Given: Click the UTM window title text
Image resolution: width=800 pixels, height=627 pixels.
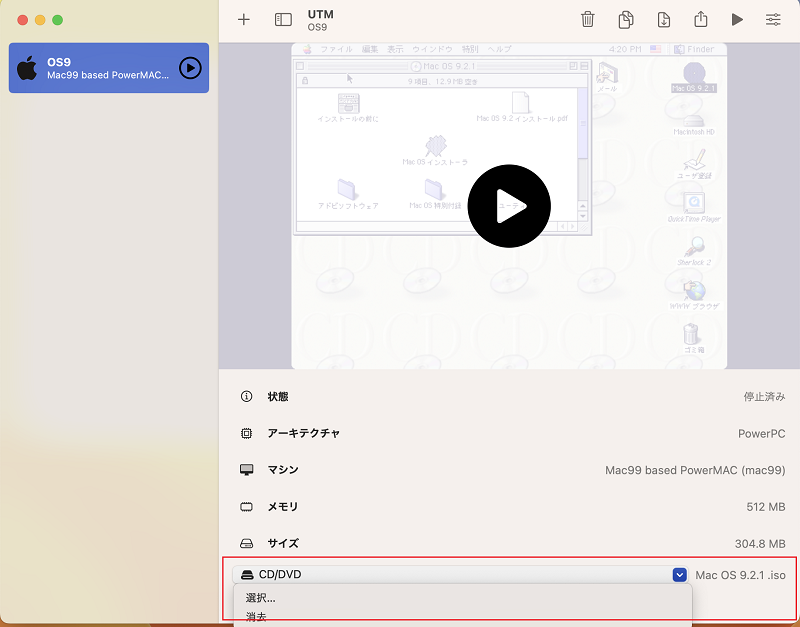Looking at the screenshot, I should tap(320, 15).
